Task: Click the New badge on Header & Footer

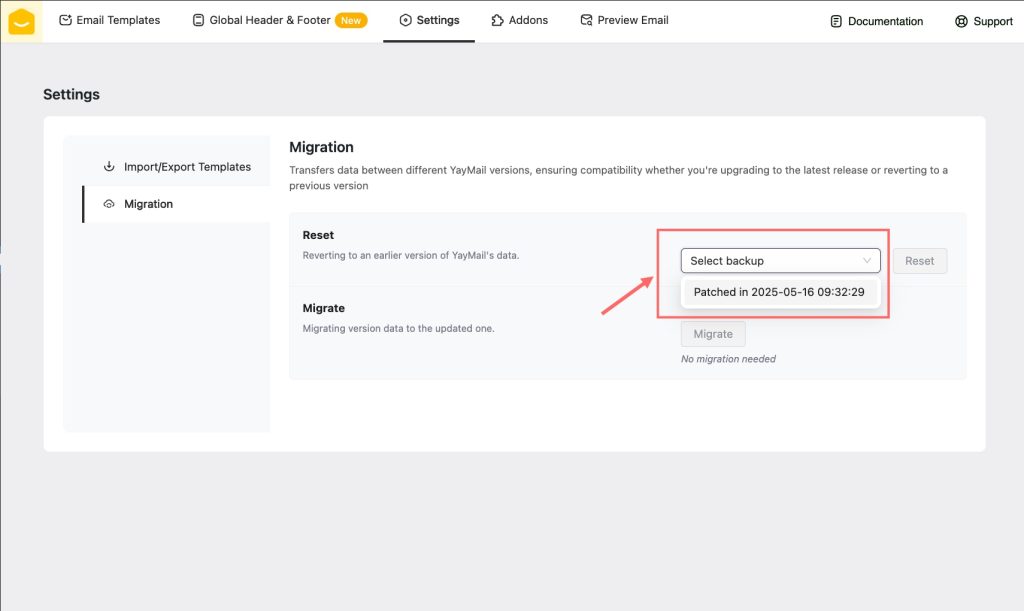Action: point(351,20)
